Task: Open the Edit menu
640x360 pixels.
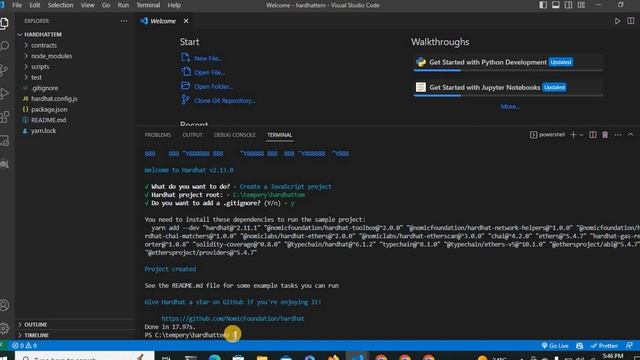Action: pos(35,5)
